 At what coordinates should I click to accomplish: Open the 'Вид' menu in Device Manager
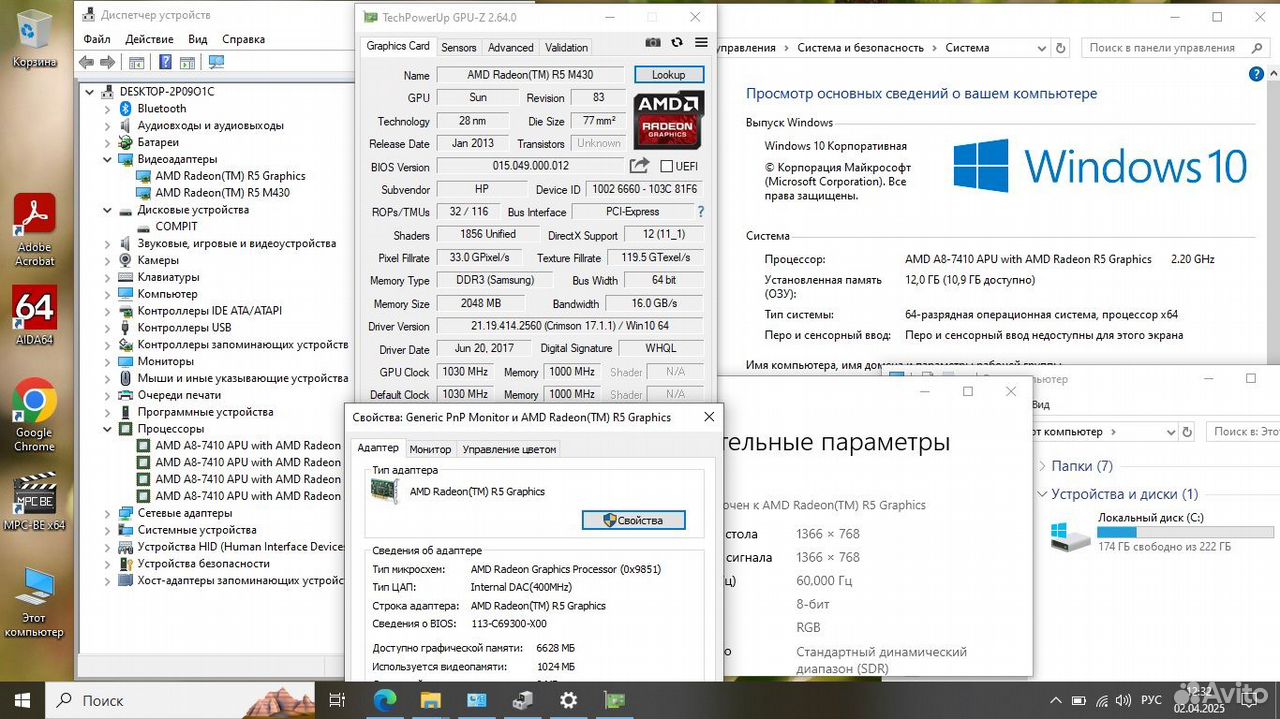pyautogui.click(x=198, y=39)
